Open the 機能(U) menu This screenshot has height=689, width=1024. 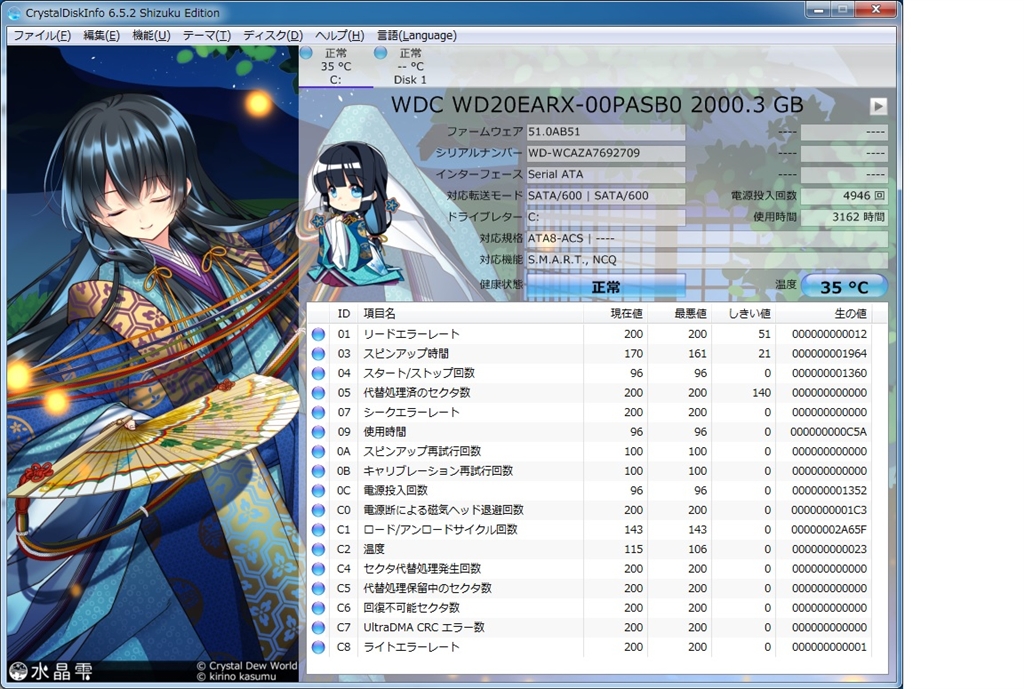click(x=151, y=35)
